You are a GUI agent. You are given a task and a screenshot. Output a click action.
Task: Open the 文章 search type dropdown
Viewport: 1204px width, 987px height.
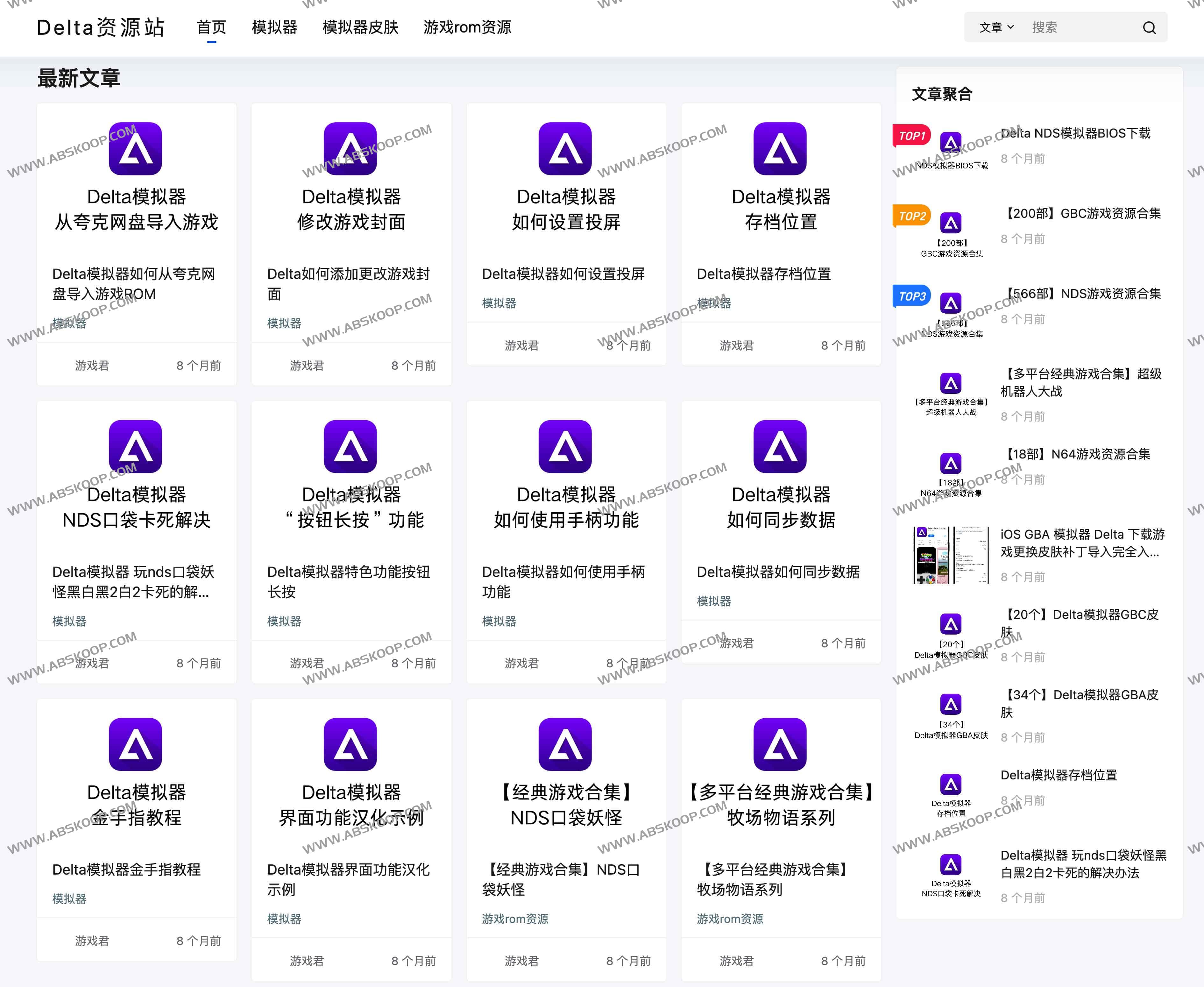(x=996, y=27)
